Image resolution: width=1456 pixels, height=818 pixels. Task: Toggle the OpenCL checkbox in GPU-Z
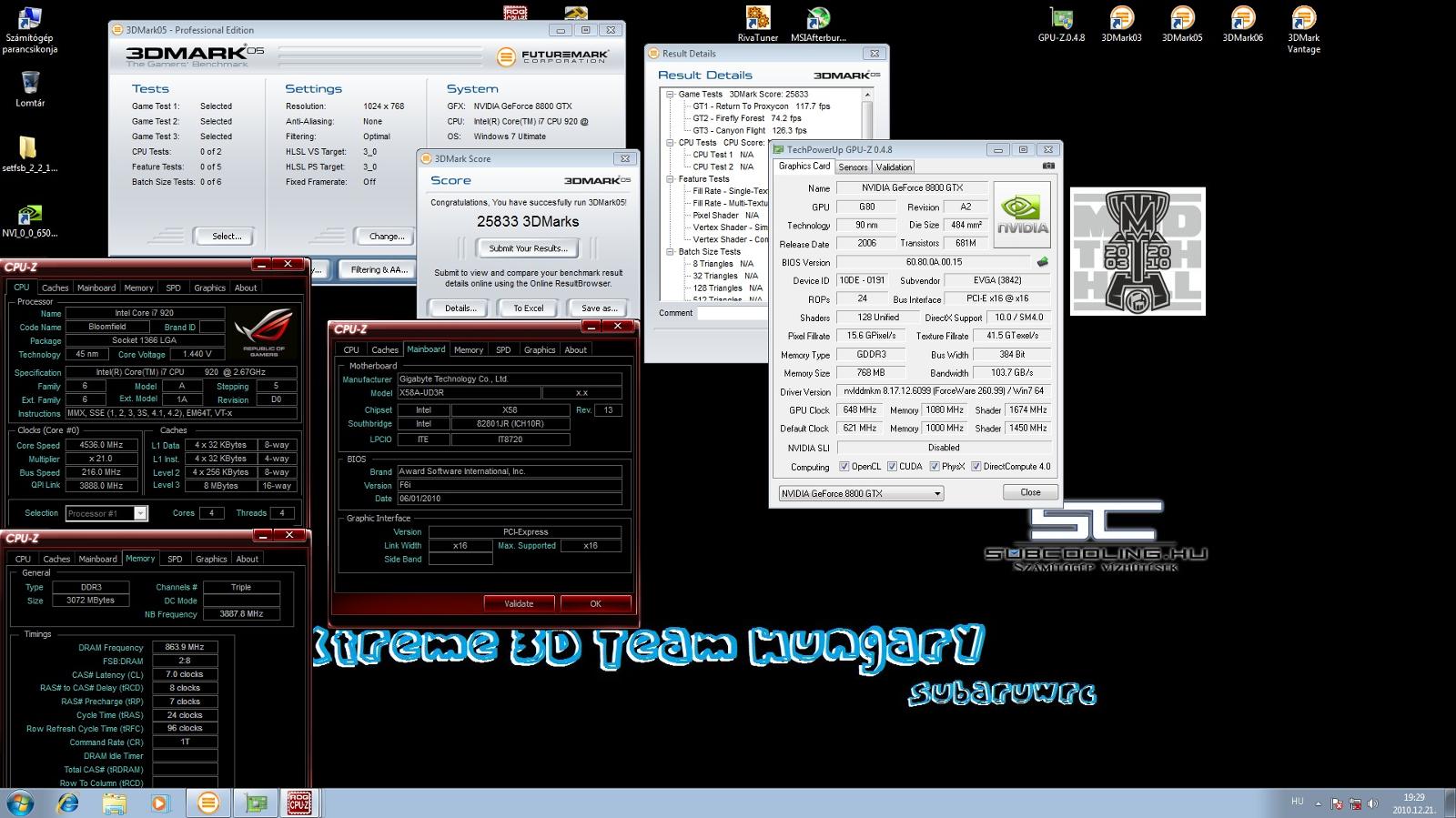844,467
